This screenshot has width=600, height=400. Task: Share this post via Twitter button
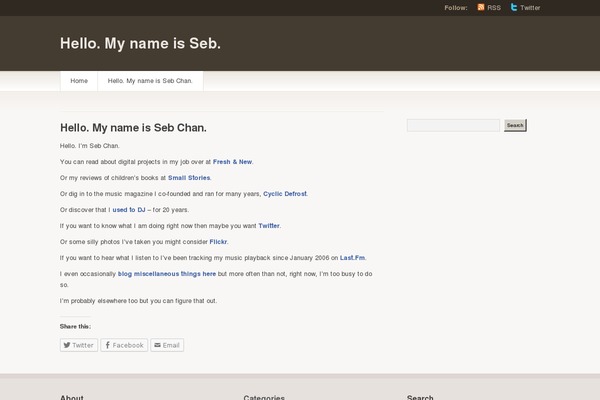79,345
